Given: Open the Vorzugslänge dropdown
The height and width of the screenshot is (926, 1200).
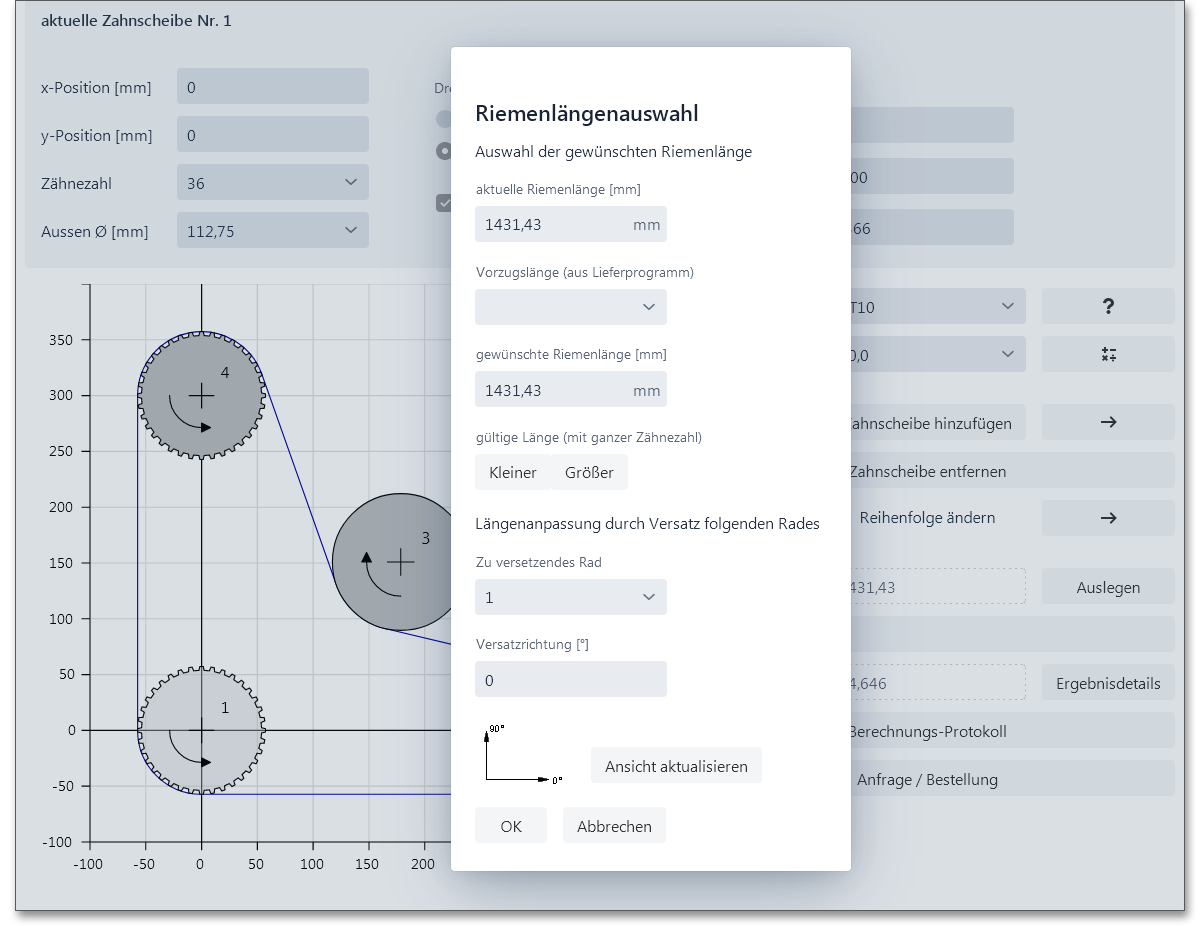Looking at the screenshot, I should [x=571, y=307].
